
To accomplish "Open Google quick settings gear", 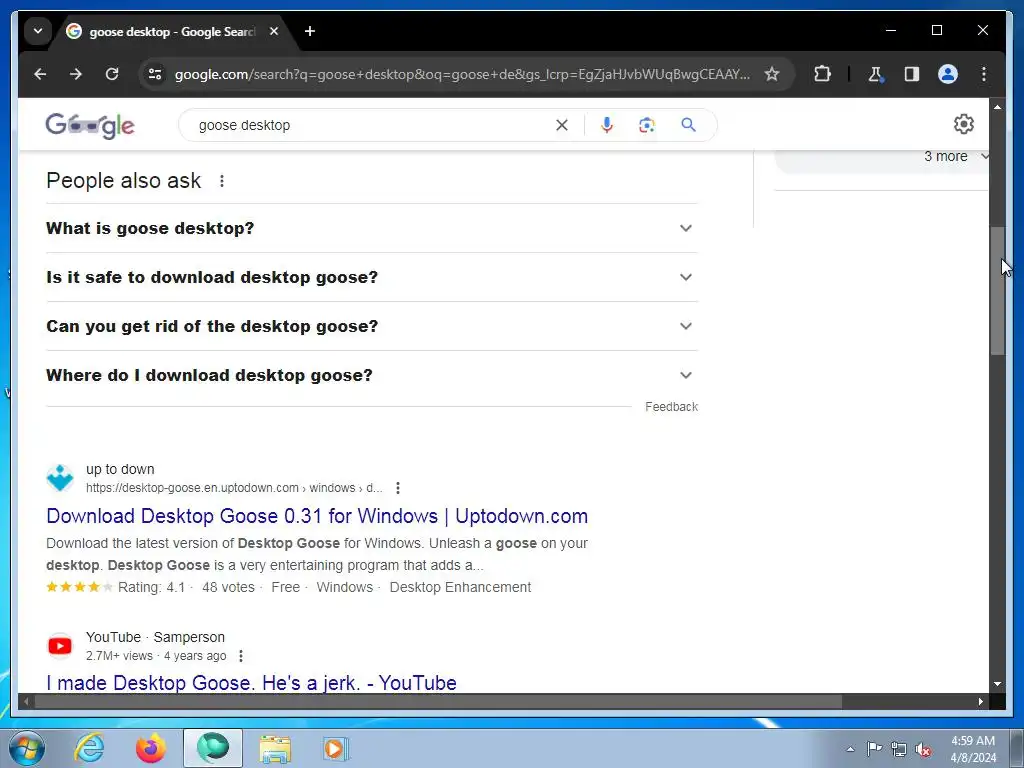I will [964, 124].
